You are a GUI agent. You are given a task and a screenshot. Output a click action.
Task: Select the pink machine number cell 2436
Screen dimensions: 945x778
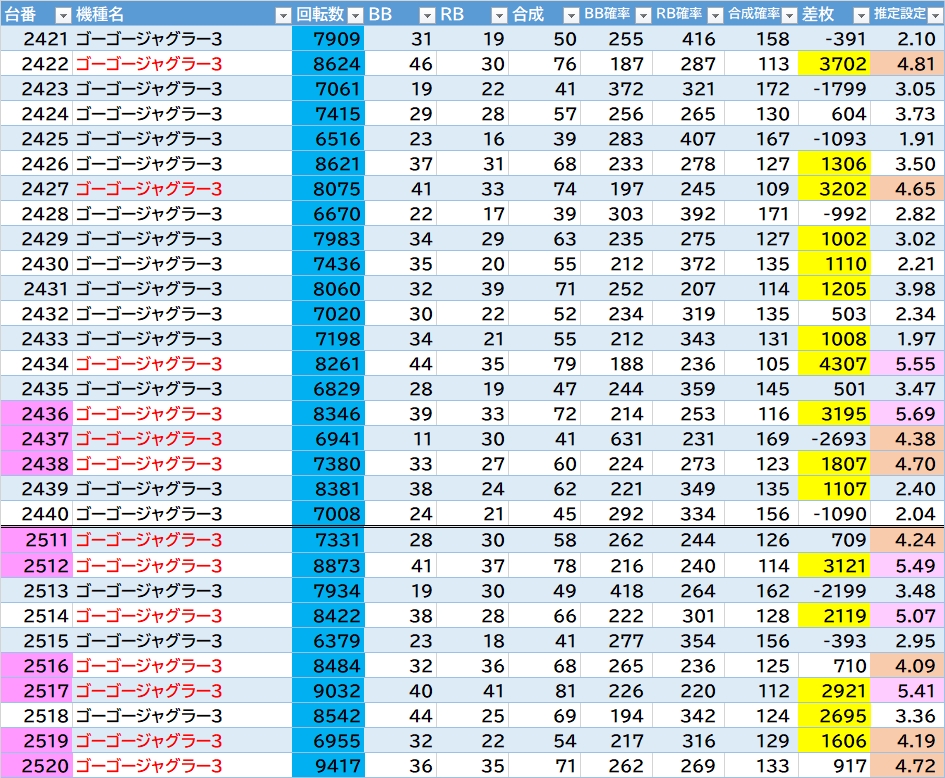point(37,414)
